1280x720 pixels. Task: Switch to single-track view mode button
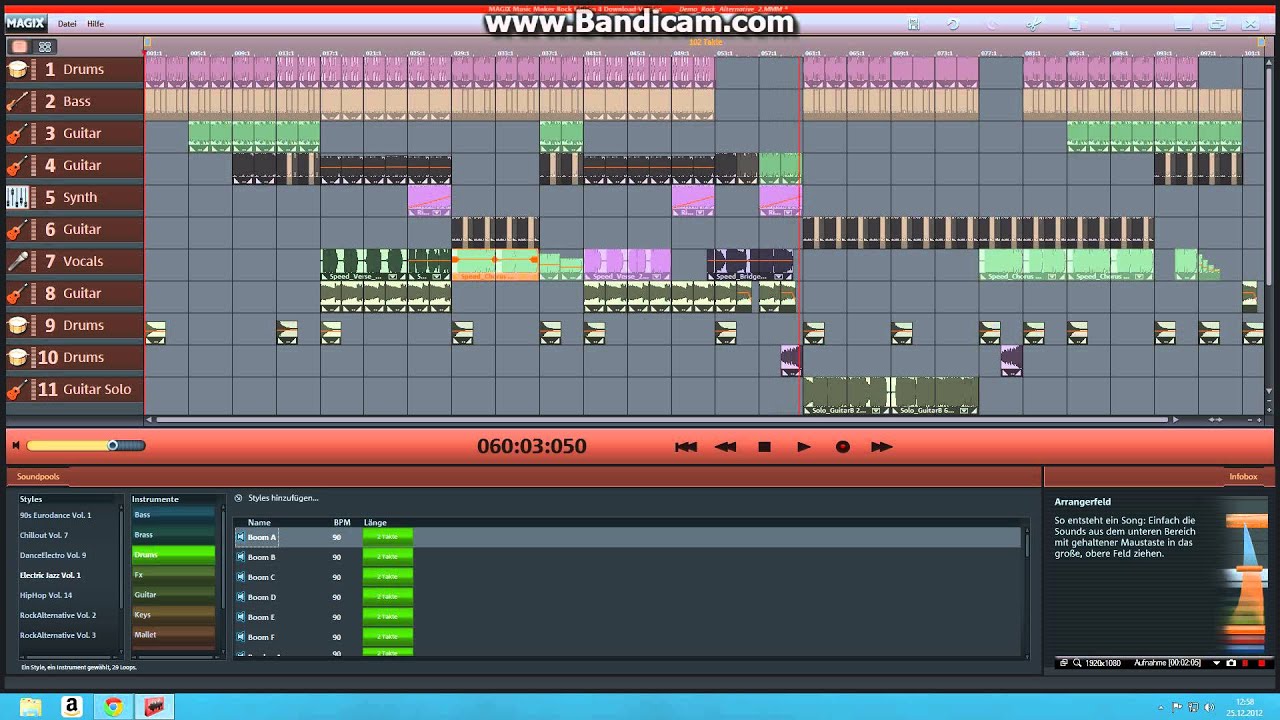[x=19, y=46]
